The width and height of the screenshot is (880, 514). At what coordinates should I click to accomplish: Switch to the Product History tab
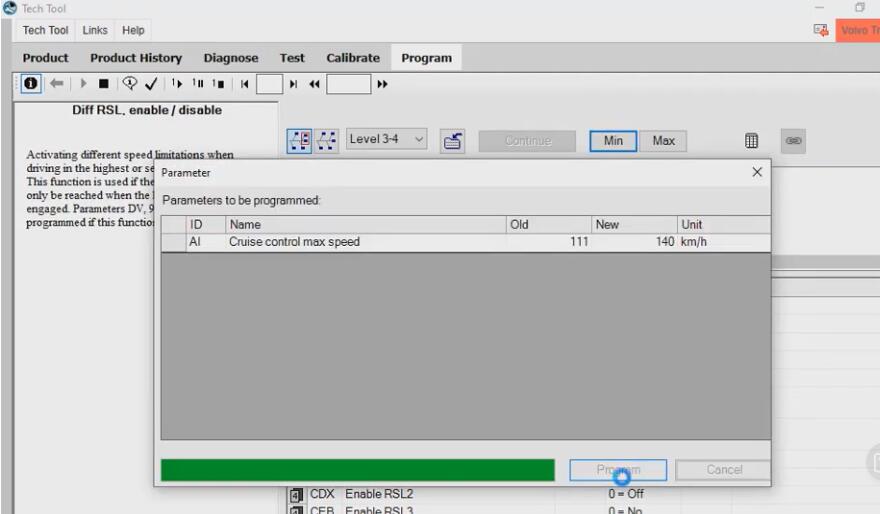coord(136,58)
